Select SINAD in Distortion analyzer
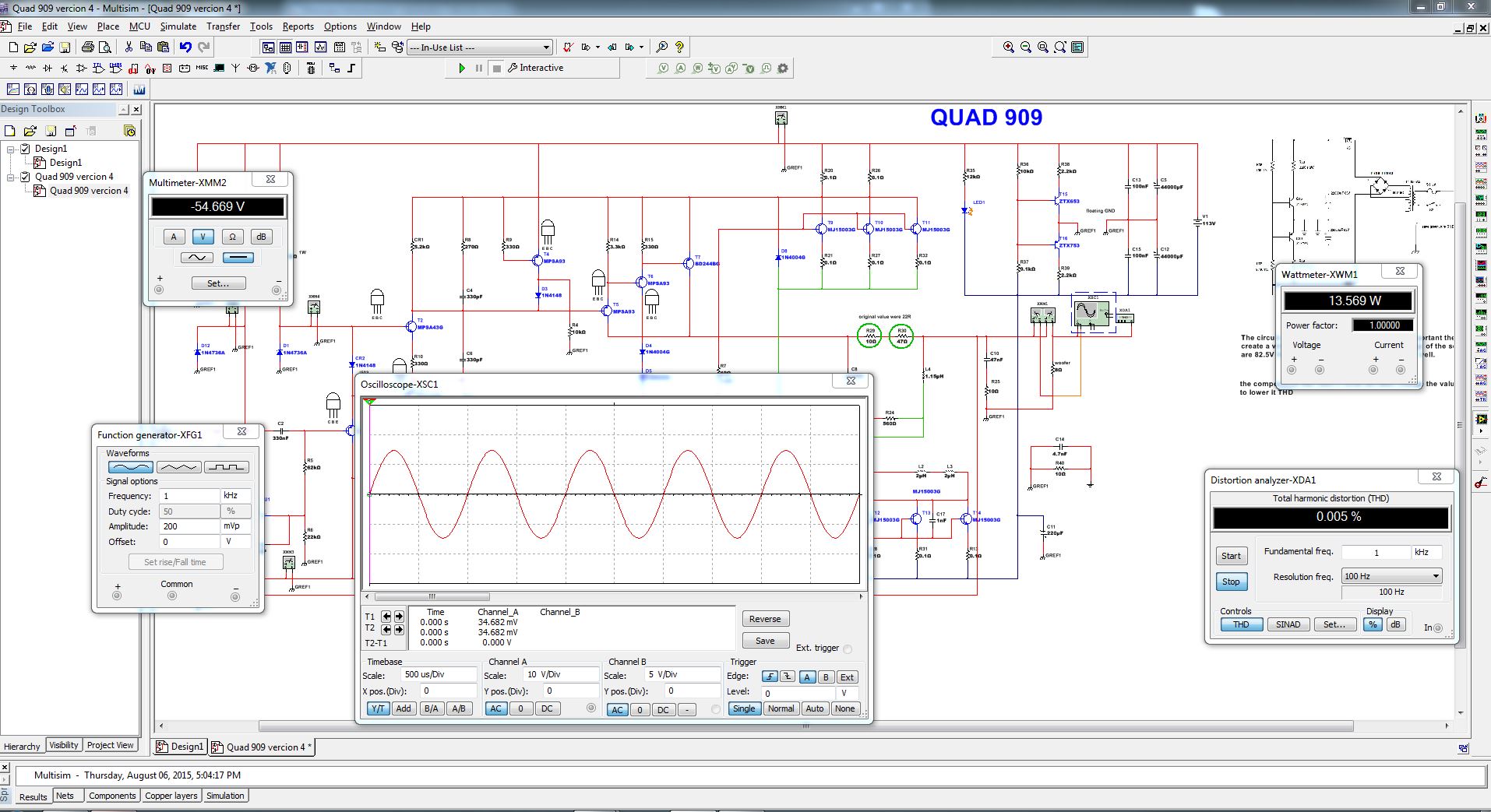Image resolution: width=1491 pixels, height=812 pixels. coord(1288,624)
